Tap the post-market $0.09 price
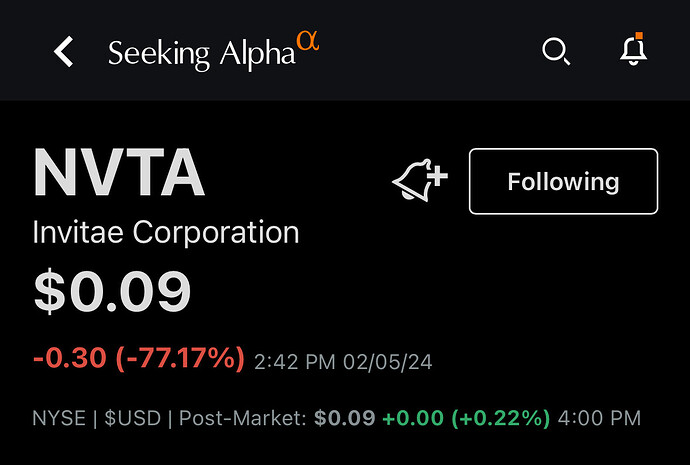Viewport: 690px width, 465px height. pyautogui.click(x=345, y=418)
